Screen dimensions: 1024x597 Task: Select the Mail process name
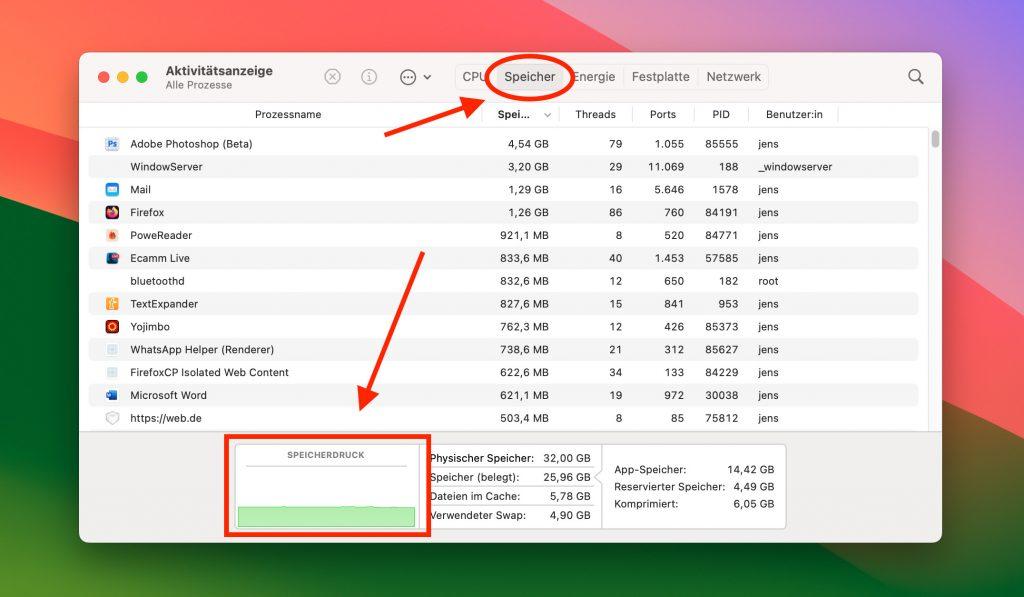click(140, 189)
